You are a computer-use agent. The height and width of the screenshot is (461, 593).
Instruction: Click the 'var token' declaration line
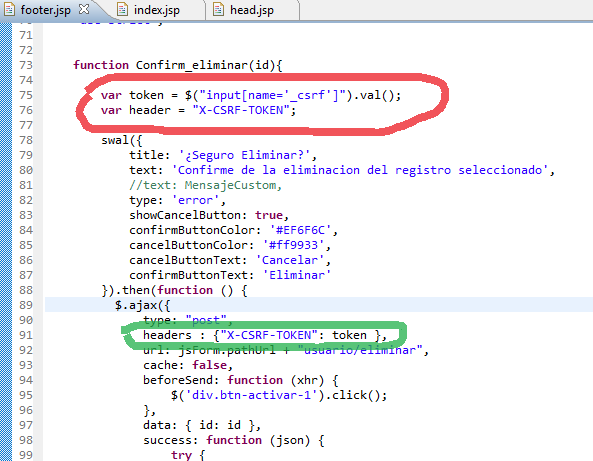[x=251, y=95]
